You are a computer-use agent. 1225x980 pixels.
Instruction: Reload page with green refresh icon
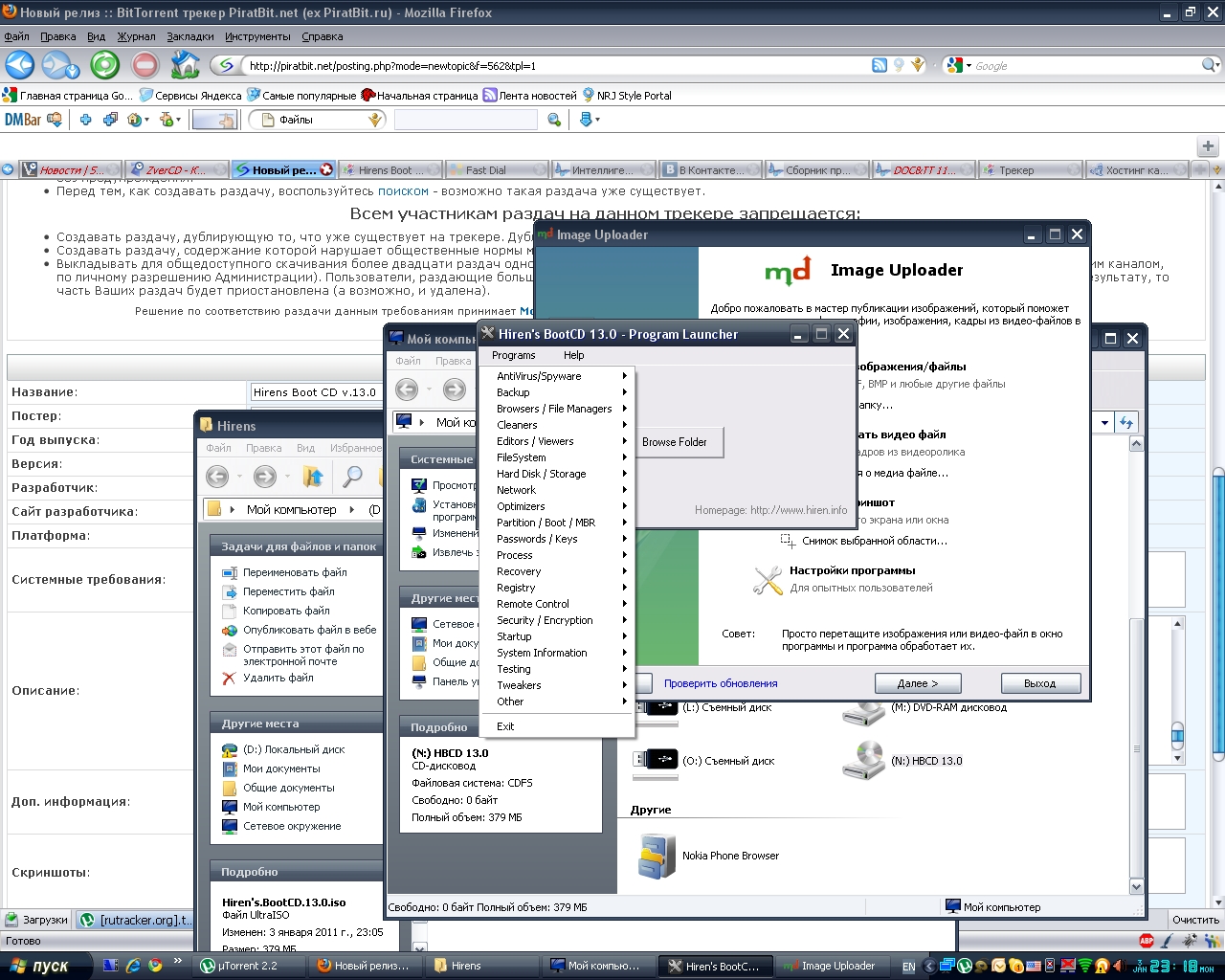(104, 65)
